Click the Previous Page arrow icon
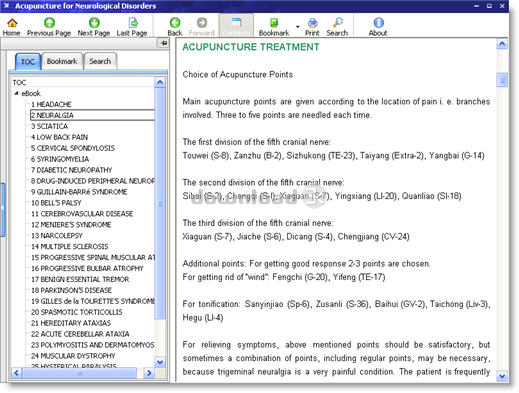Screen dimensions: 519x393 click(x=49, y=23)
